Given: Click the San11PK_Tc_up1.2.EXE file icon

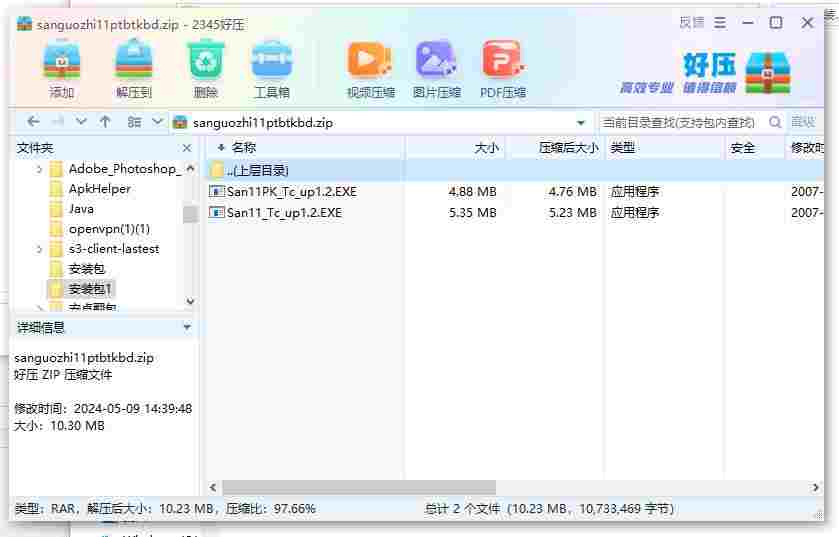Looking at the screenshot, I should click(216, 191).
